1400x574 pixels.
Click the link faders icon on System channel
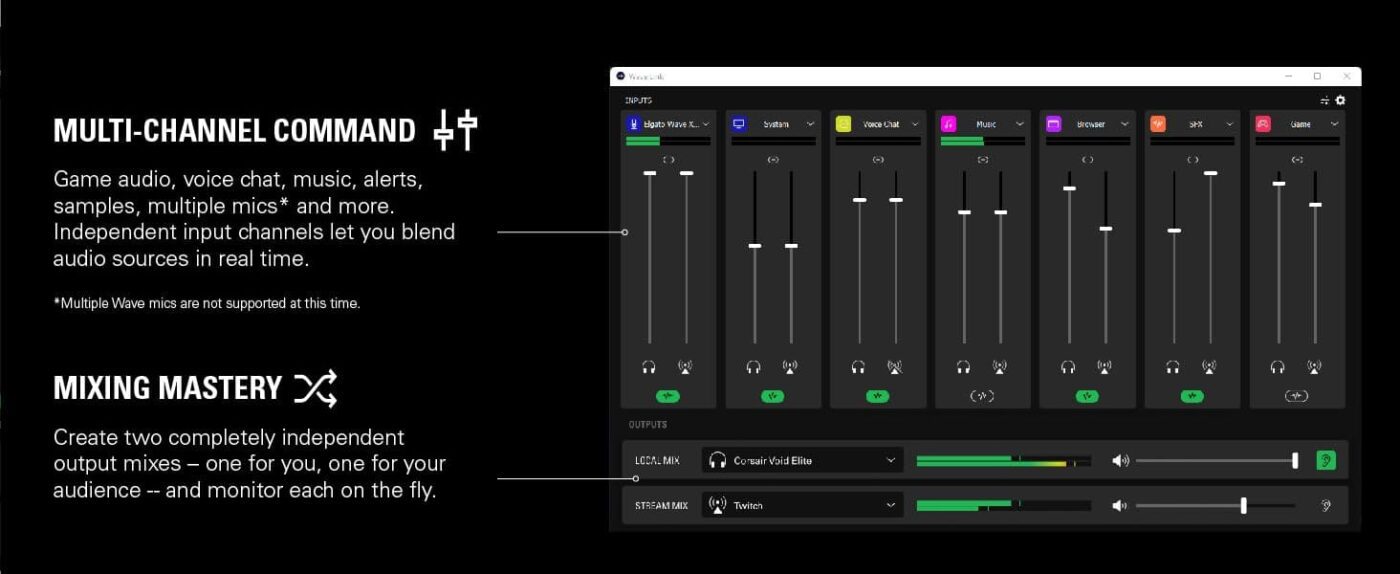click(773, 160)
